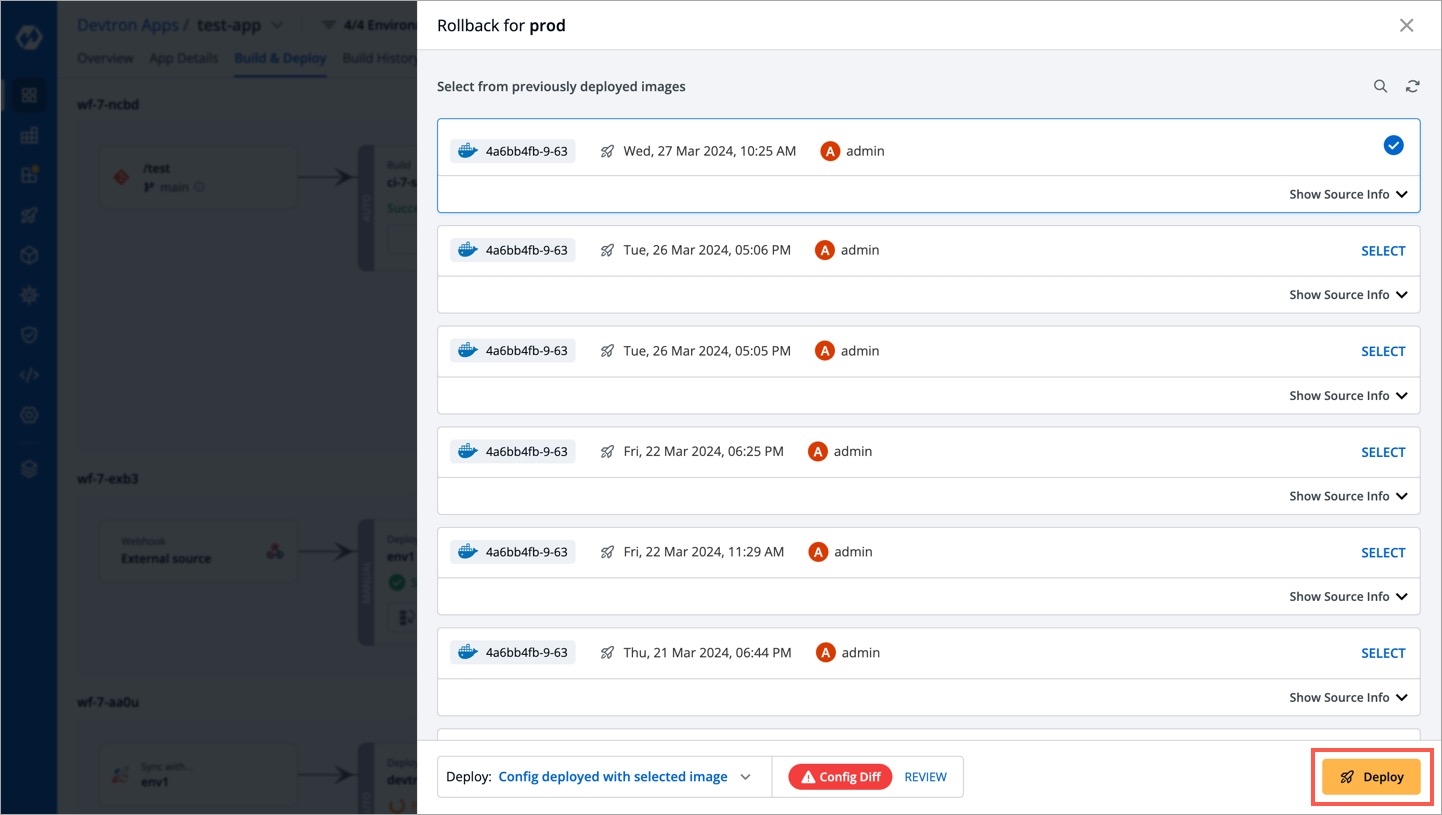Viewport: 1442px width, 815px height.
Task: Search previously deployed images with the magnifier icon
Action: [x=1380, y=87]
